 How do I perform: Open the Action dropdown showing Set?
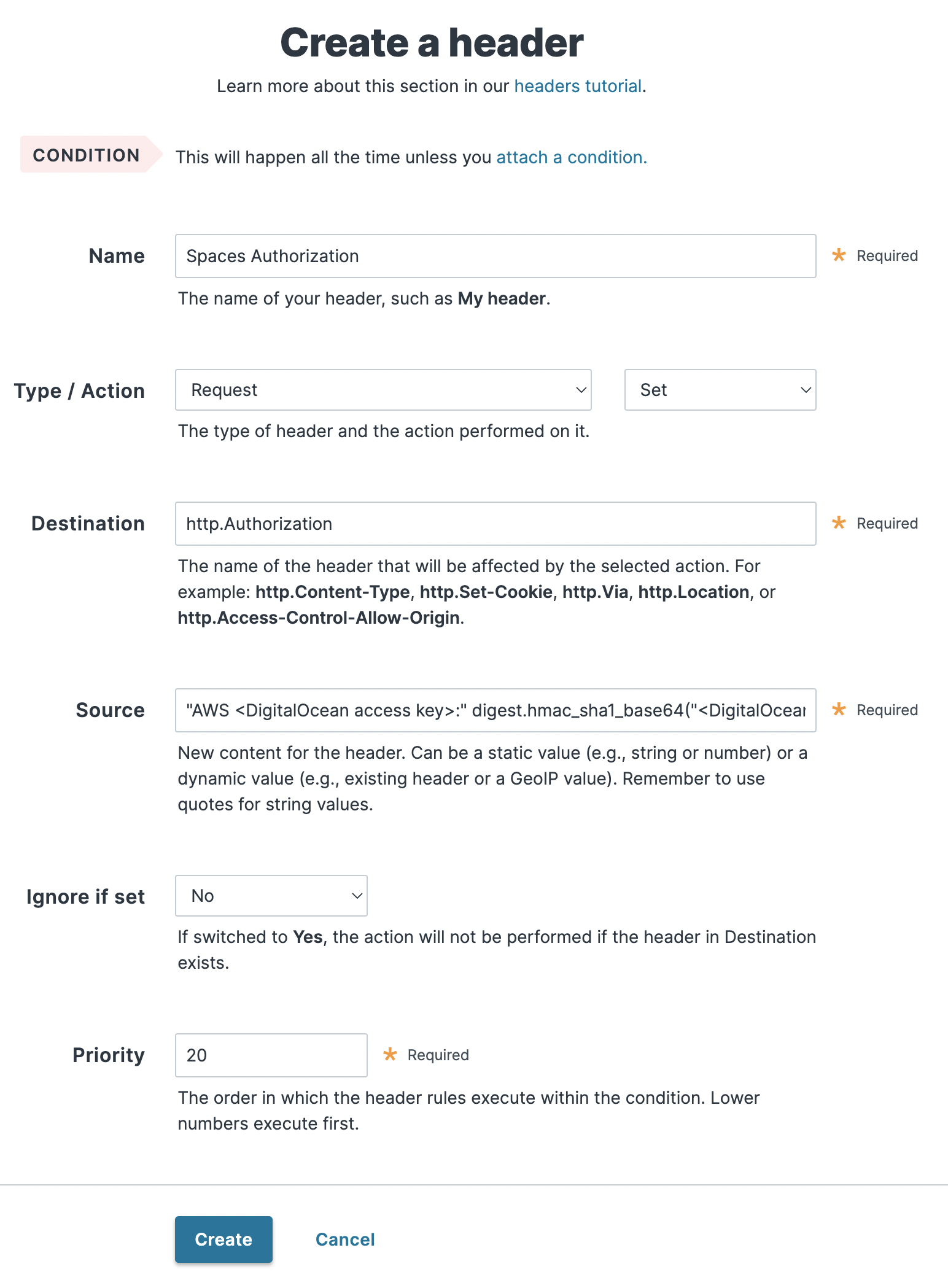click(719, 389)
